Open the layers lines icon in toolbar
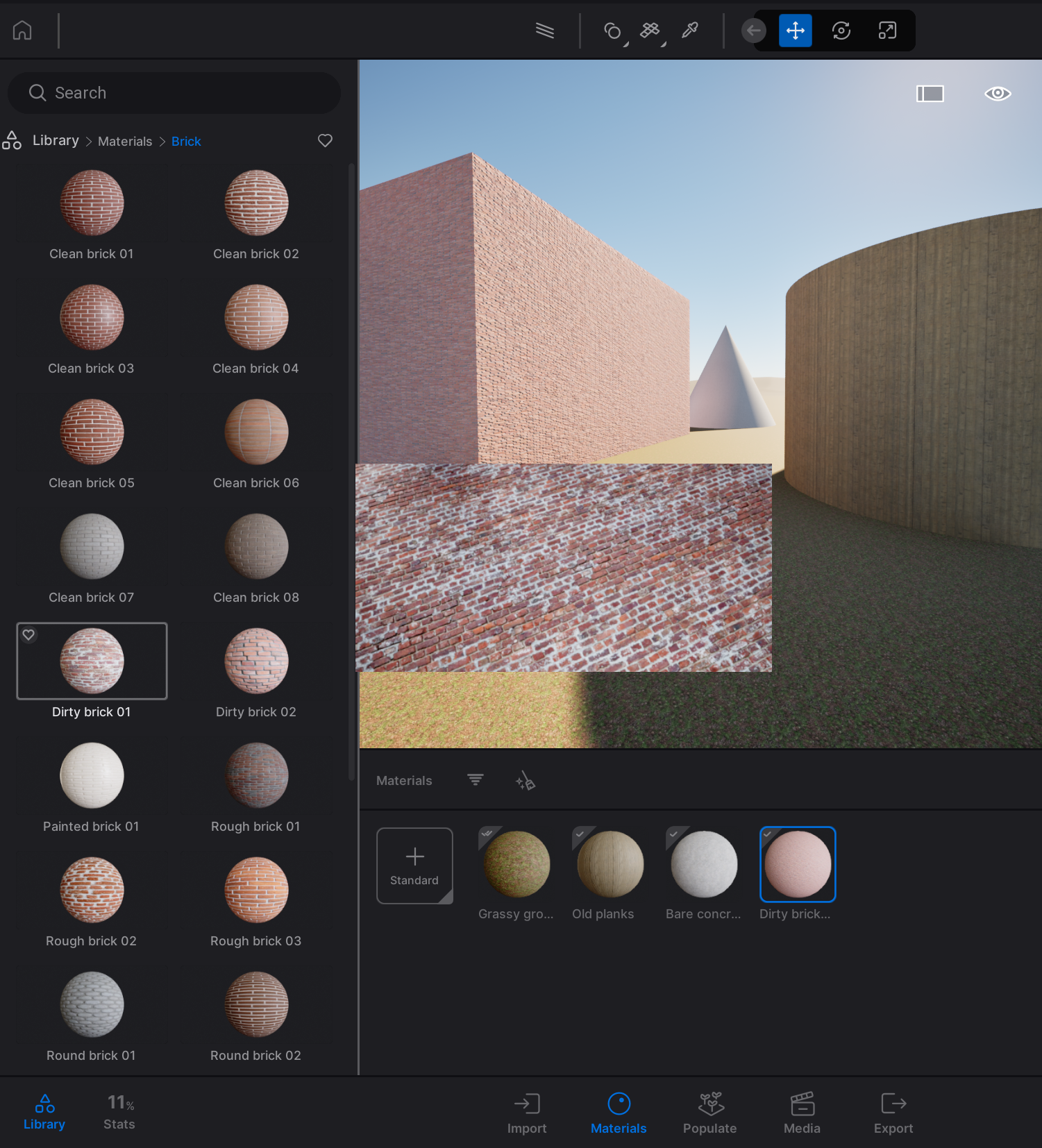 point(545,31)
